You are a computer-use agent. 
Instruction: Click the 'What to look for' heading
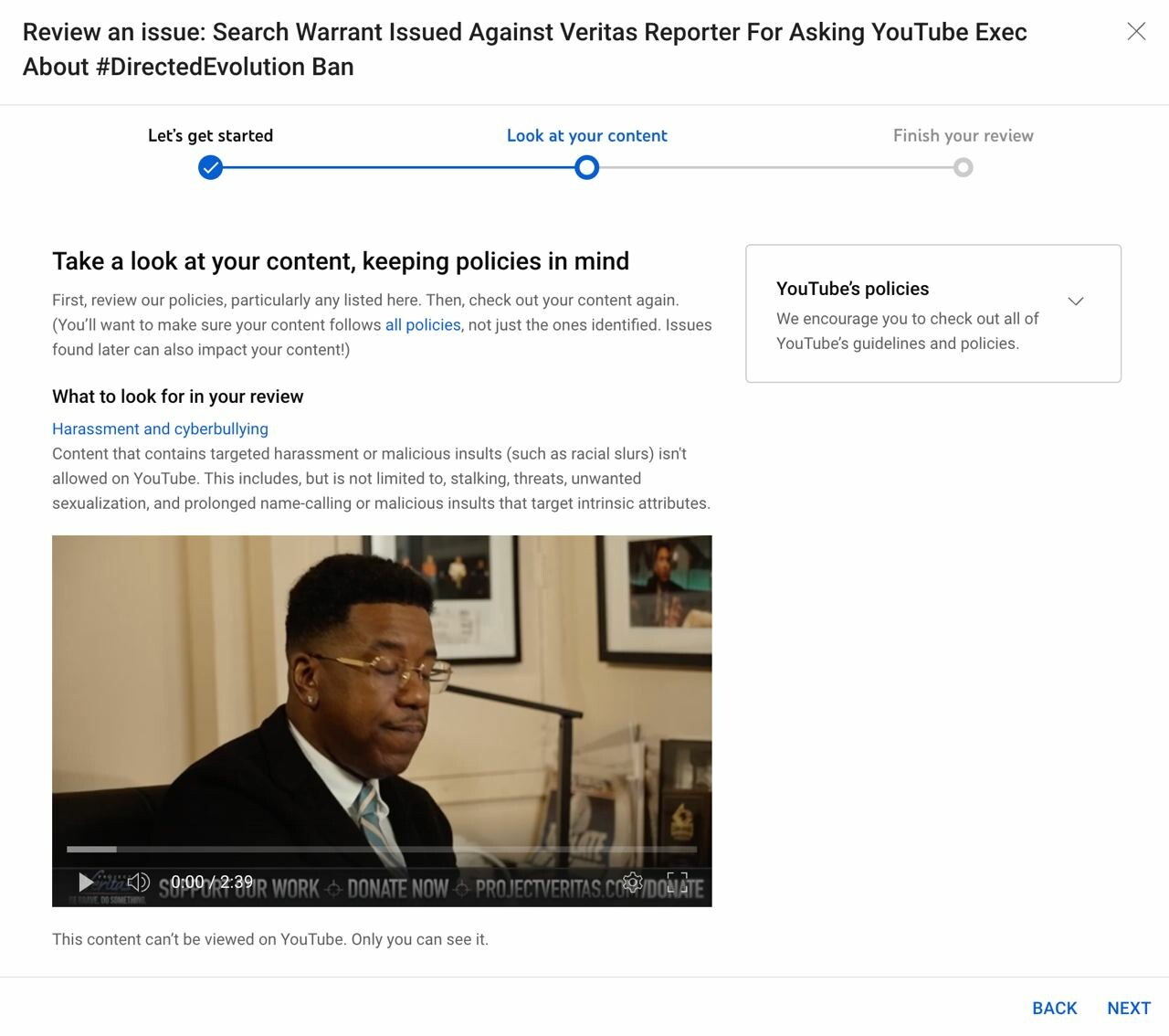(177, 396)
